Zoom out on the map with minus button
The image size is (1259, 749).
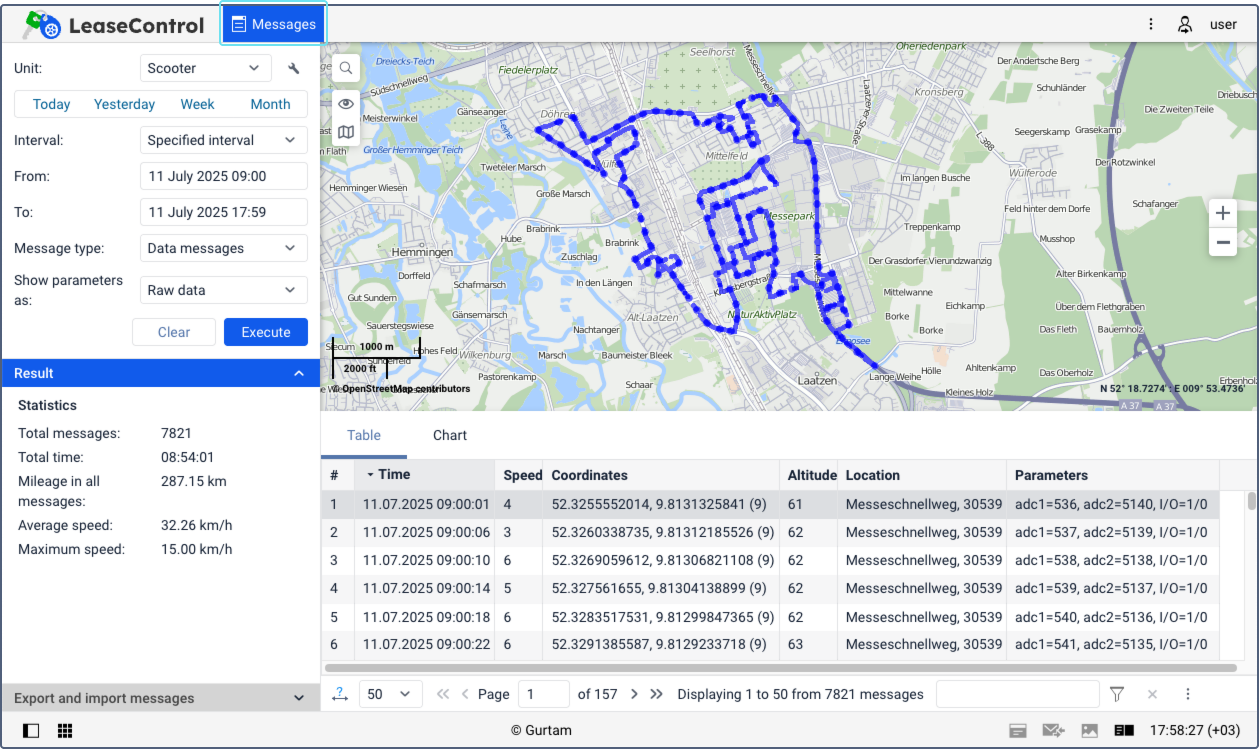1223,242
